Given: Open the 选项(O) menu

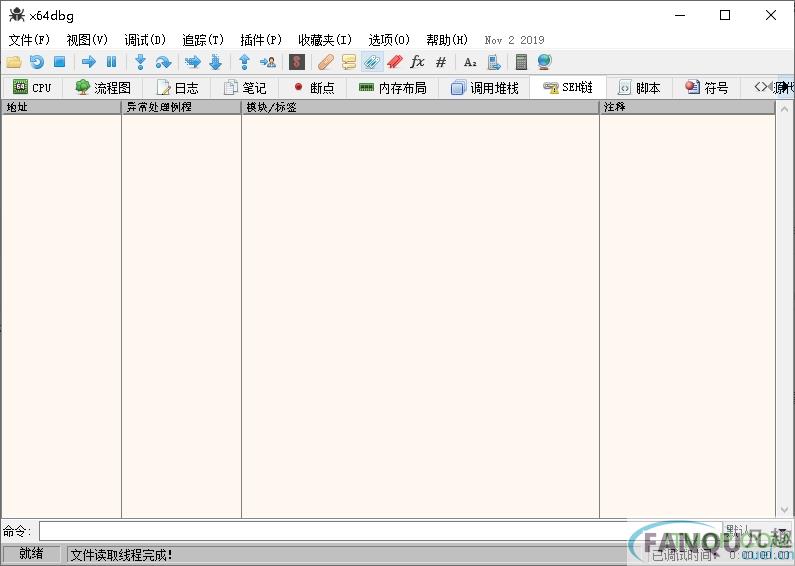Looking at the screenshot, I should pyautogui.click(x=388, y=40).
